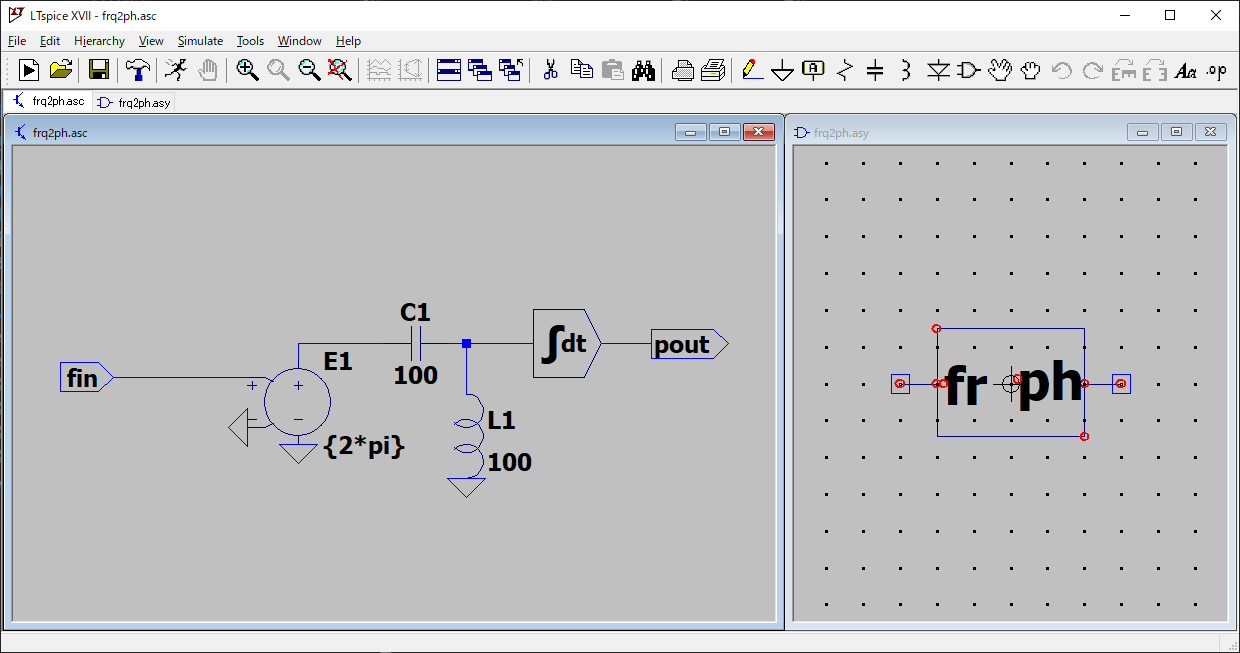Select the Diode tool
This screenshot has height=653, width=1240.
click(937, 70)
